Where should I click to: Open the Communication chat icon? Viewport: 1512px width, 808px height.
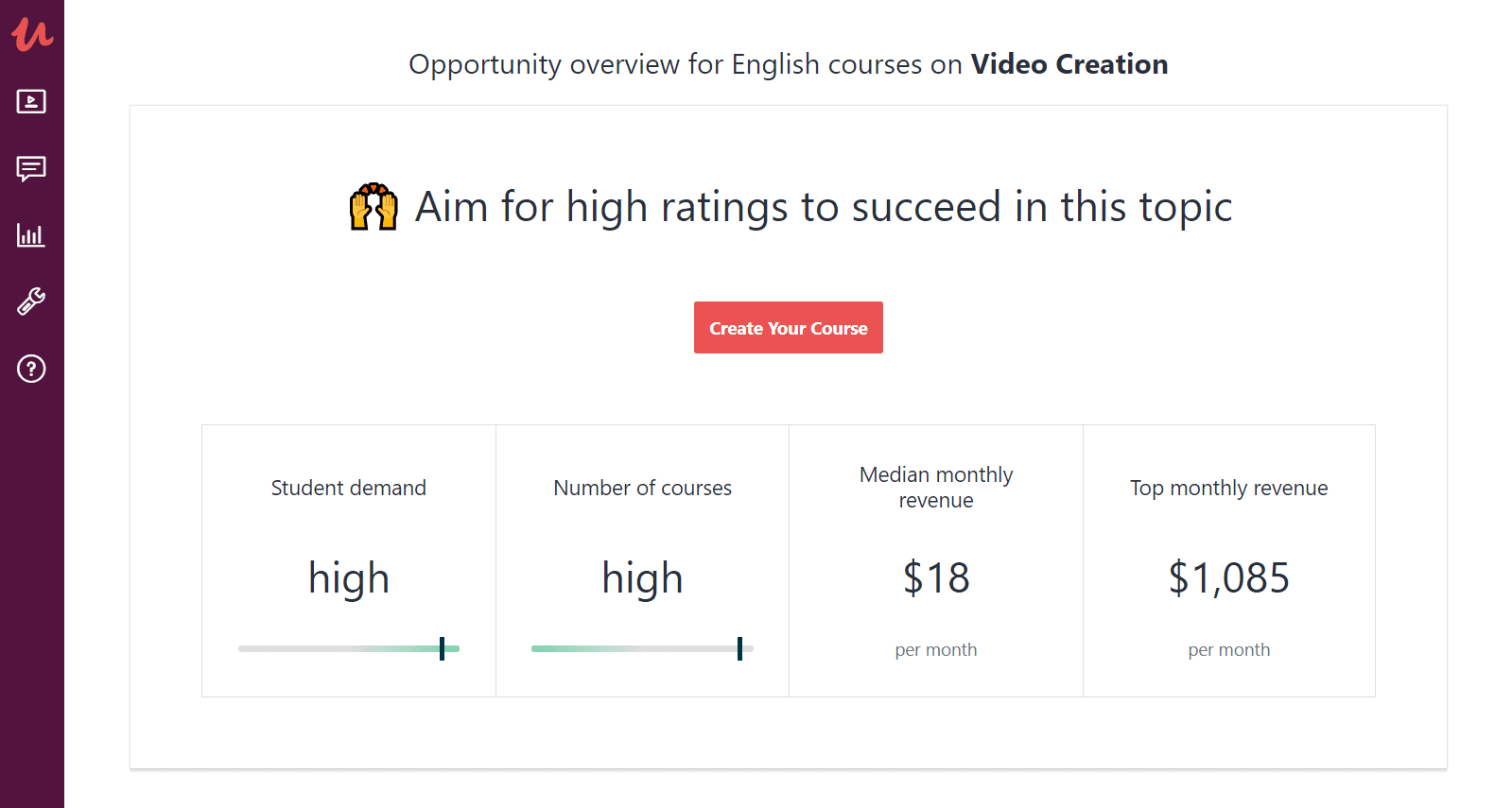(x=31, y=169)
